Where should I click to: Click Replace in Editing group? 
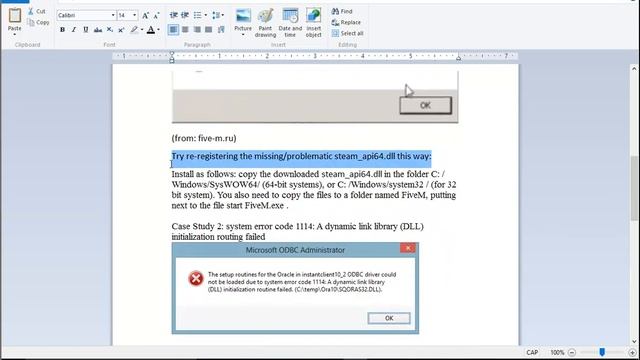click(x=347, y=22)
